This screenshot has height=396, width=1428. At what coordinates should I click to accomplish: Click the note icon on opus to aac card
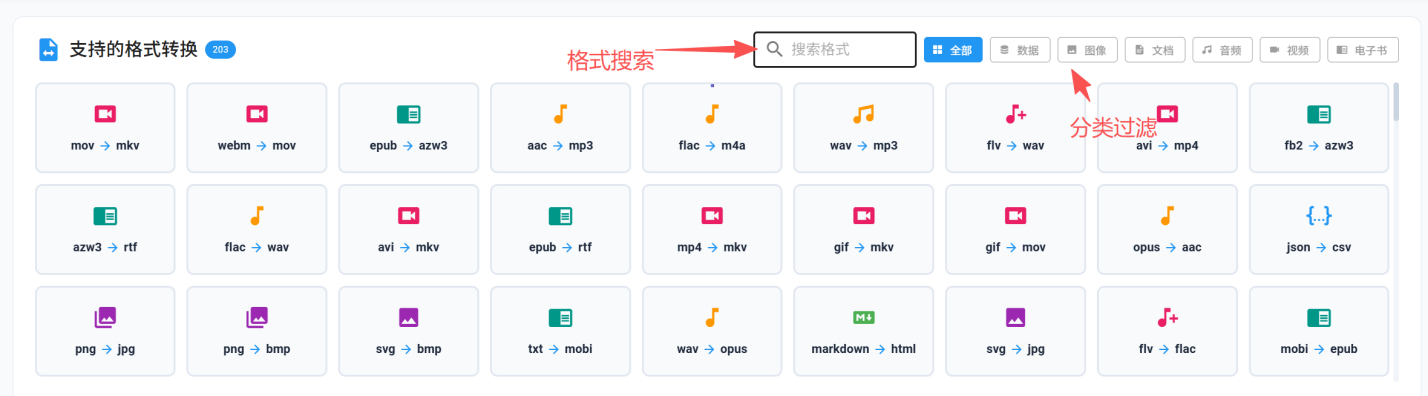point(1167,216)
